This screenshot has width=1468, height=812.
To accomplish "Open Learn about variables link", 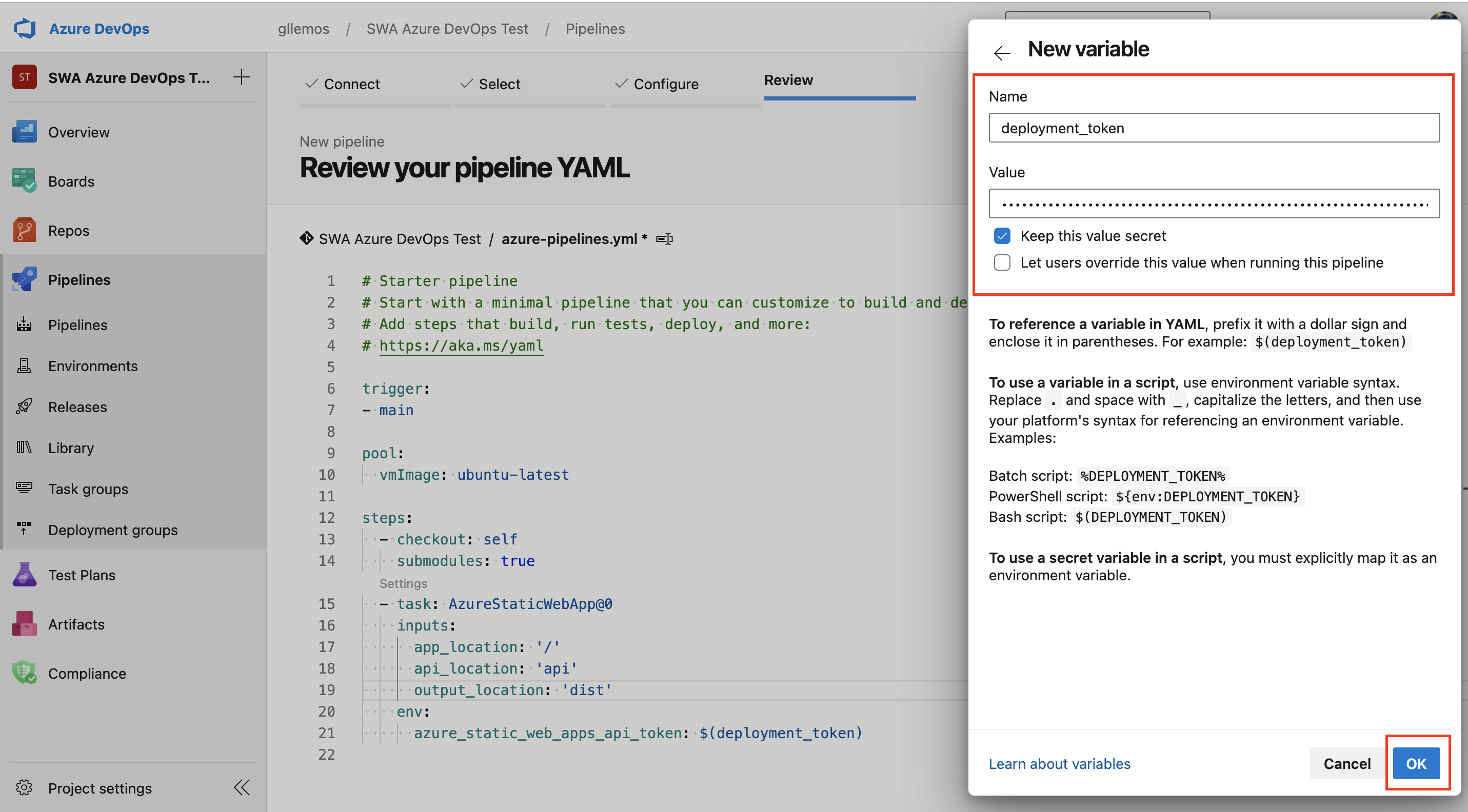I will (x=1059, y=763).
